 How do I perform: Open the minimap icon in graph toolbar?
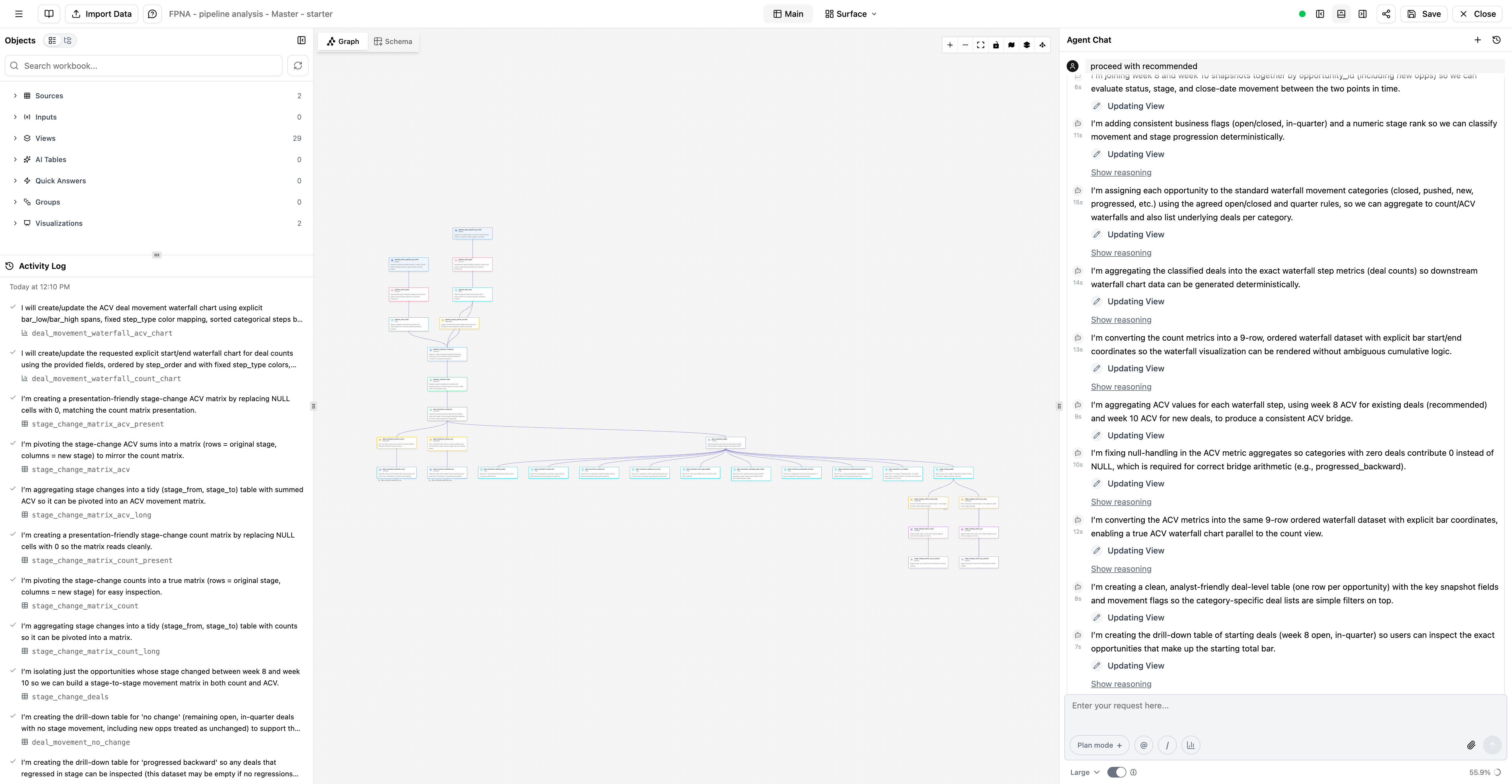pos(1011,45)
